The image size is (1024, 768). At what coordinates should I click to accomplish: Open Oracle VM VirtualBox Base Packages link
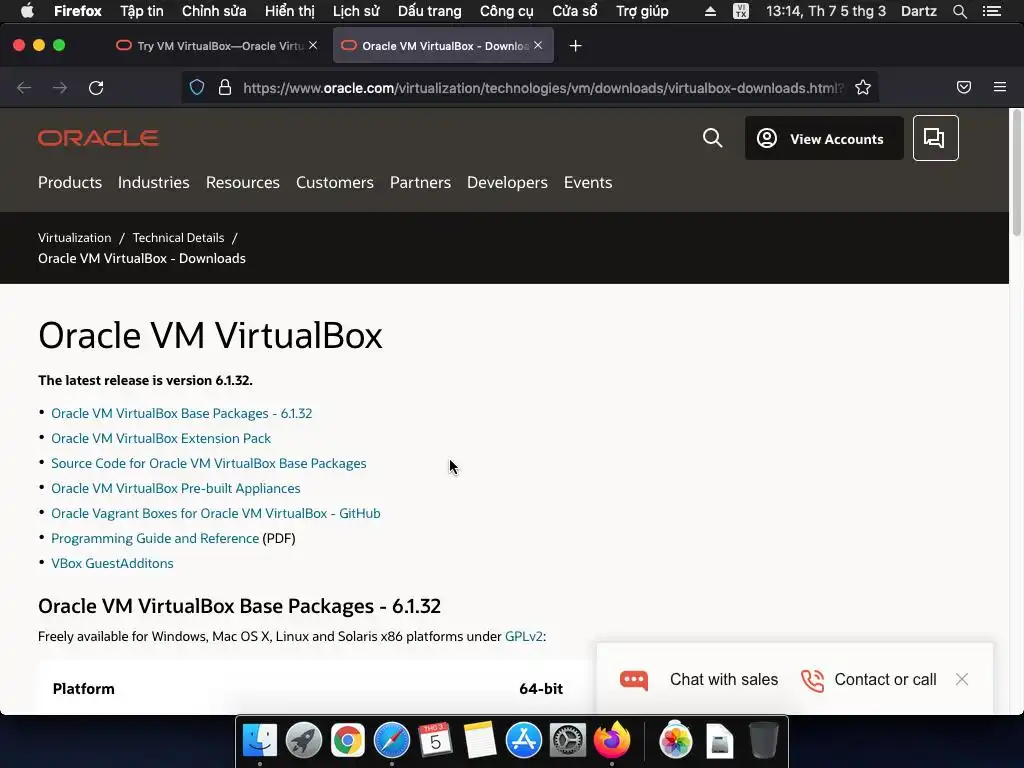(182, 413)
